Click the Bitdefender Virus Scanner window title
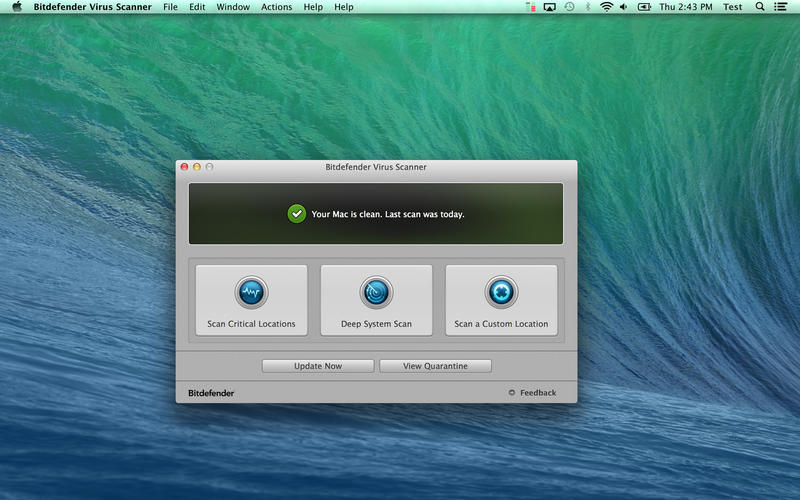 (376, 167)
